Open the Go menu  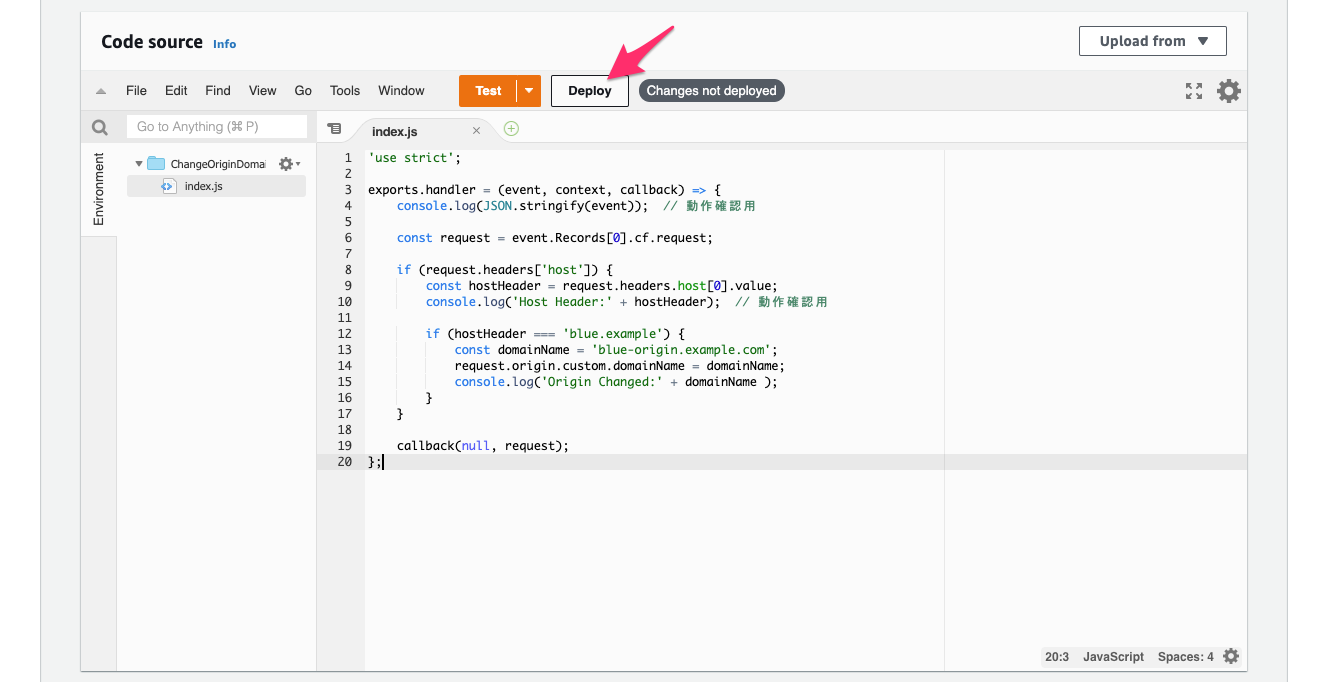point(303,91)
